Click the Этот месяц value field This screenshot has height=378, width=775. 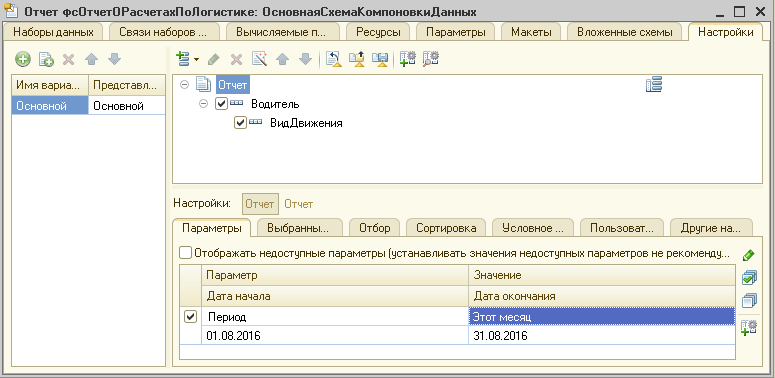(x=602, y=317)
